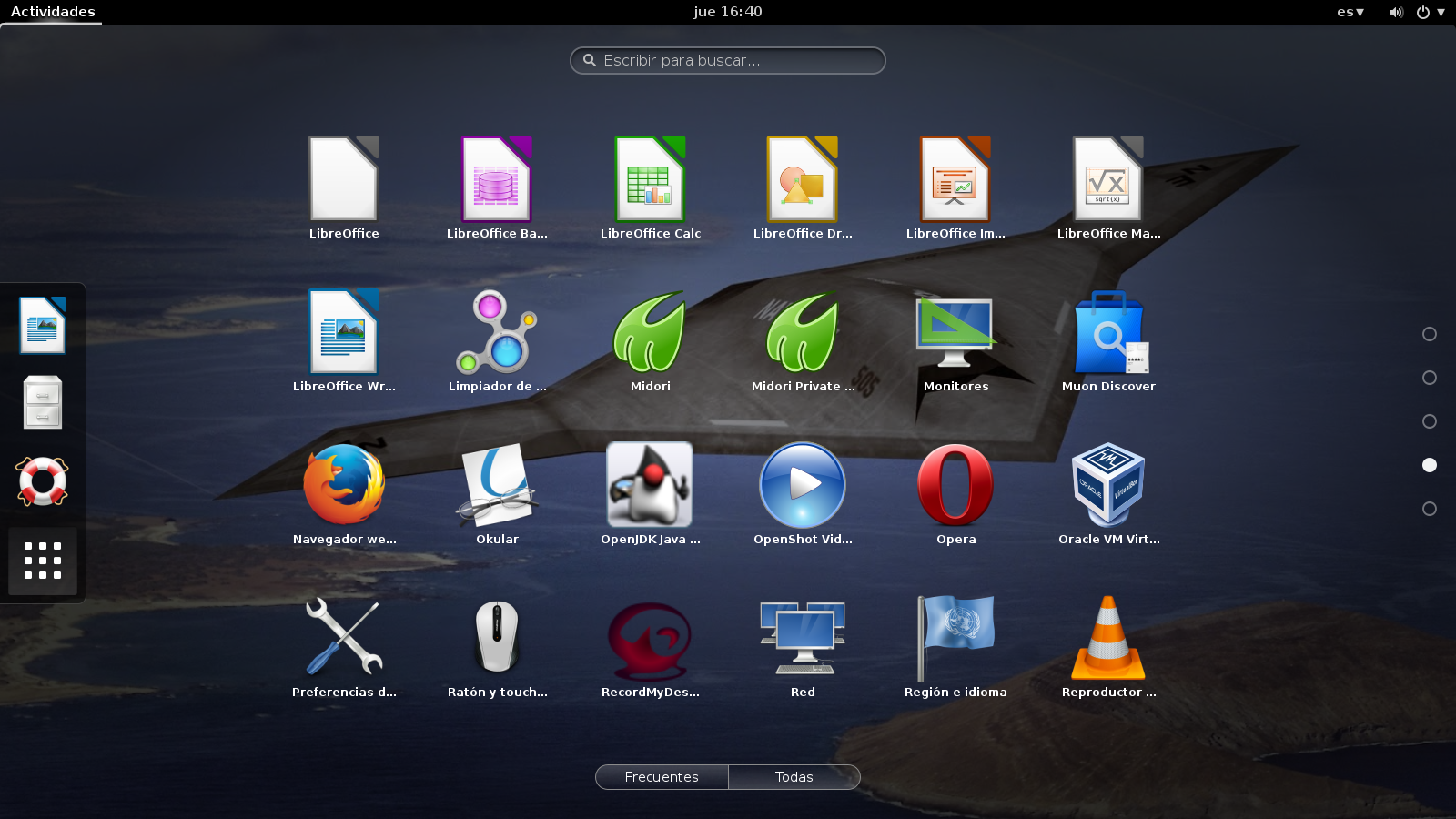Launch the Midori web browser

pyautogui.click(x=650, y=332)
